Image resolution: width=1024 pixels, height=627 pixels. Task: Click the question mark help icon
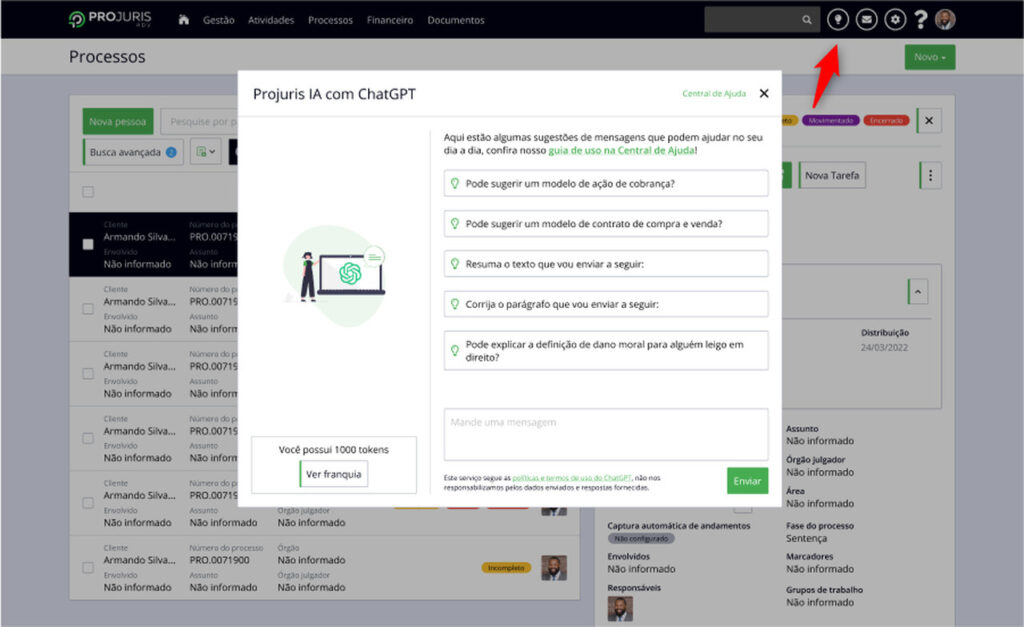point(921,20)
